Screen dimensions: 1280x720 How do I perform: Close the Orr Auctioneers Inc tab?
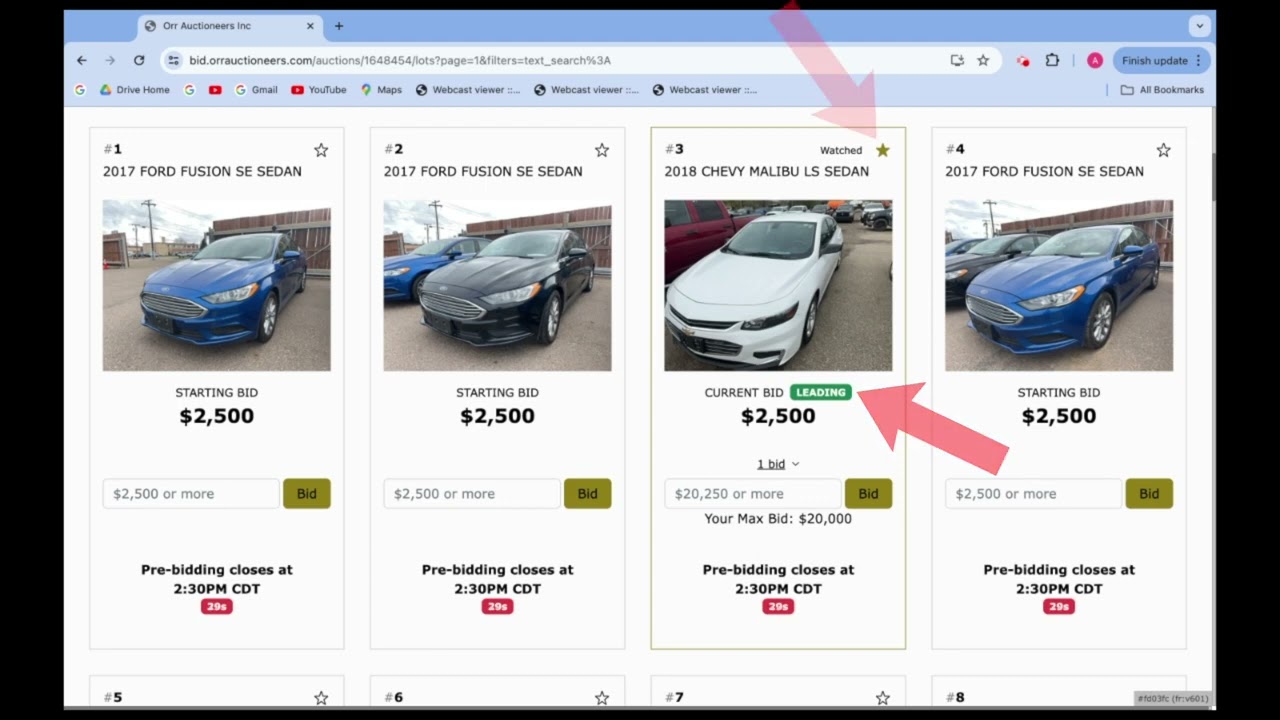point(310,26)
